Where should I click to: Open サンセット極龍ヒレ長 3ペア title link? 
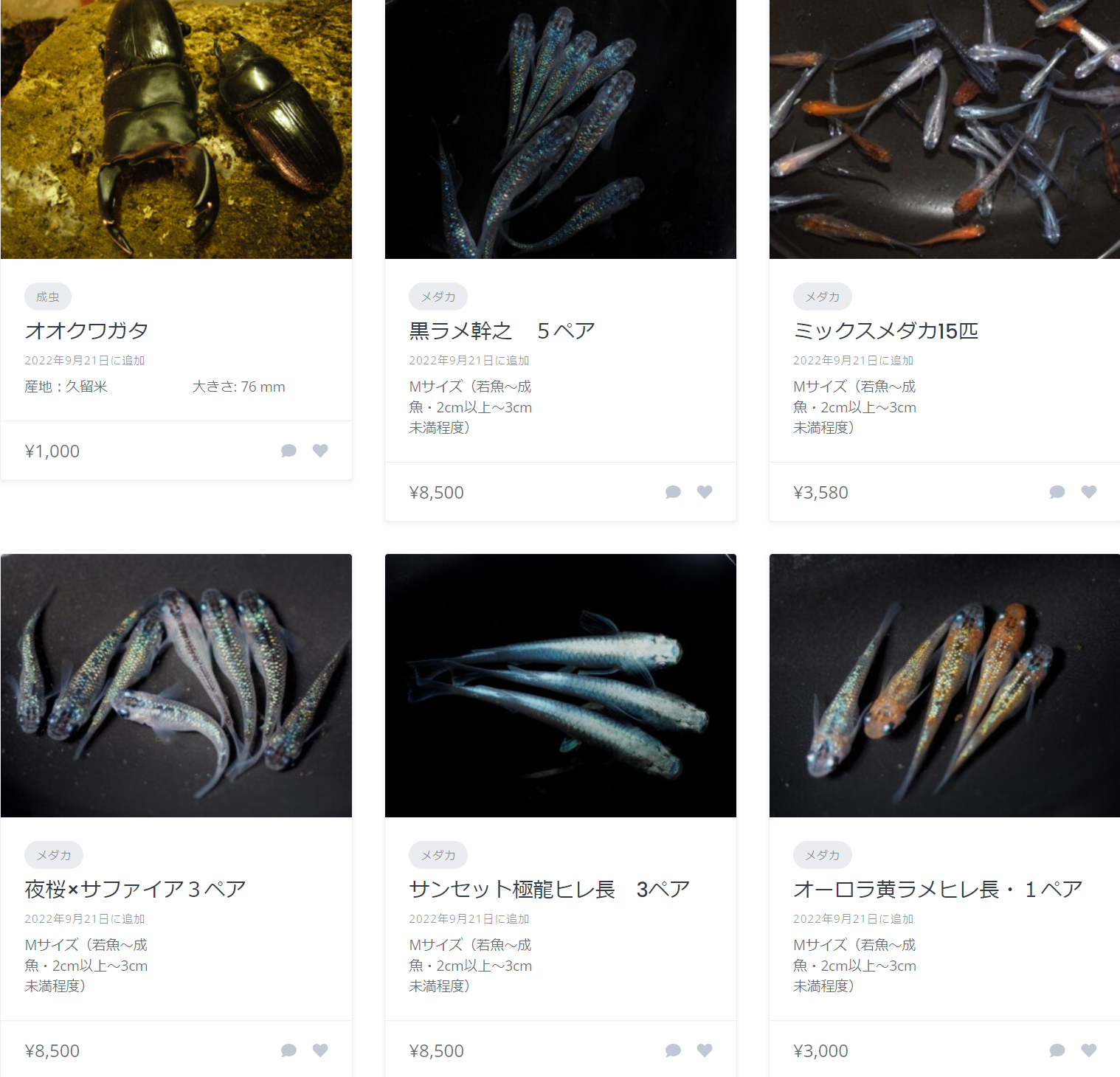click(x=550, y=889)
